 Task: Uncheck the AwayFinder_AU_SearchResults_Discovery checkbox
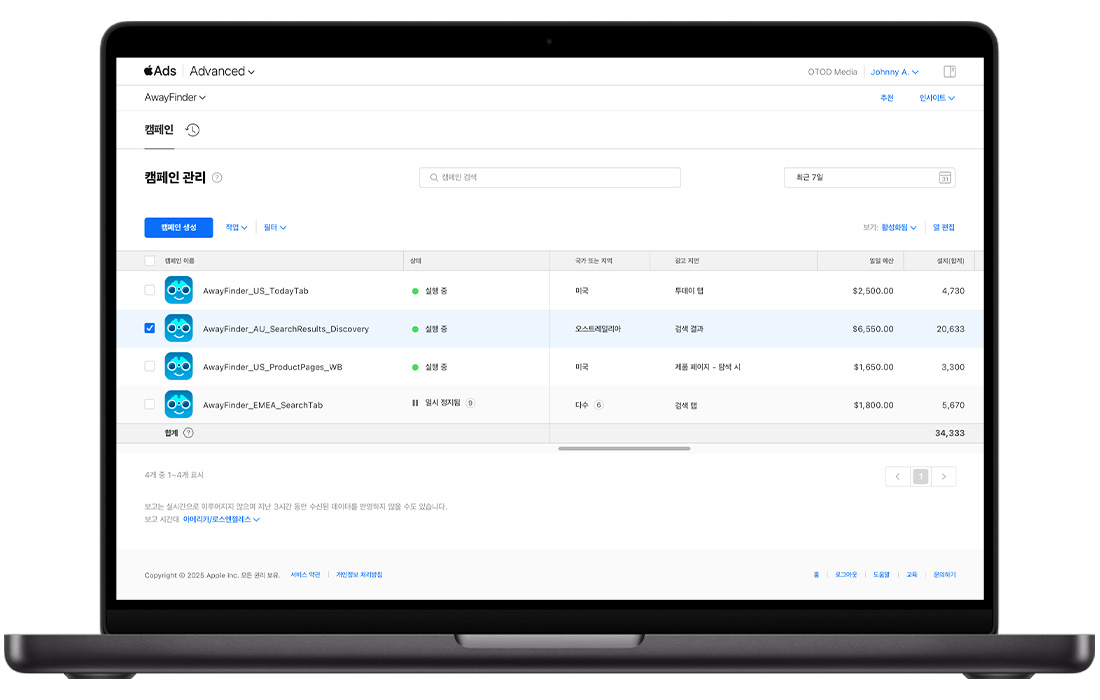pos(150,328)
